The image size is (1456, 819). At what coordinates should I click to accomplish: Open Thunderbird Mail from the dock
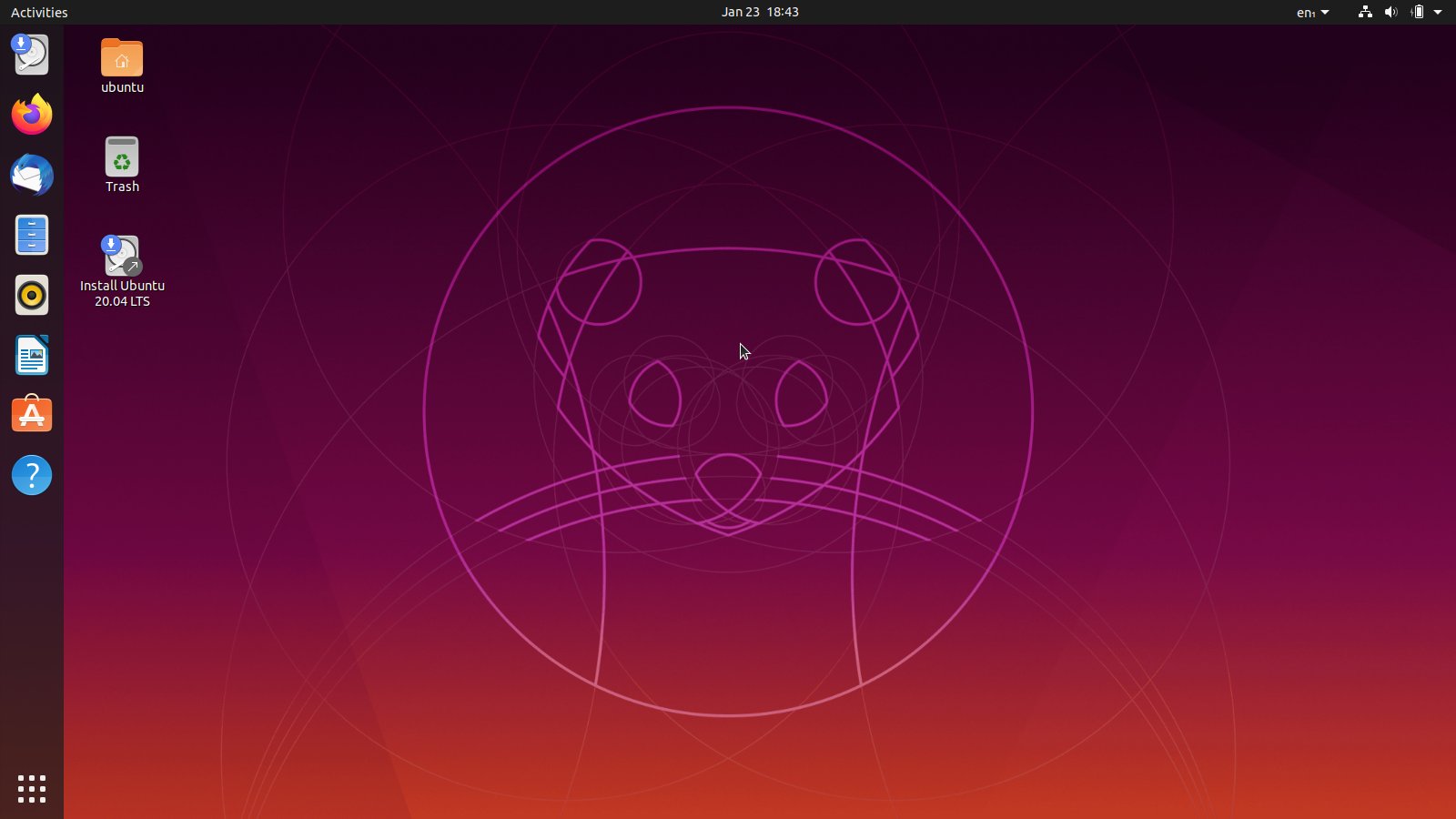coord(32,175)
